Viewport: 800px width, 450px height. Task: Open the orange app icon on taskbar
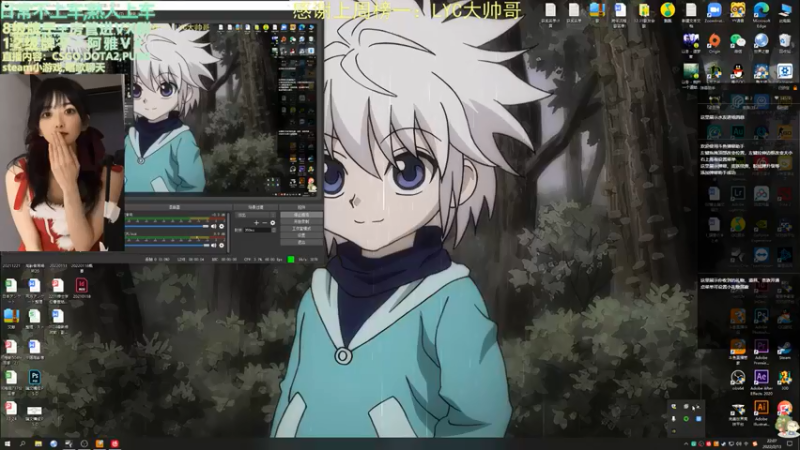pyautogui.click(x=99, y=444)
